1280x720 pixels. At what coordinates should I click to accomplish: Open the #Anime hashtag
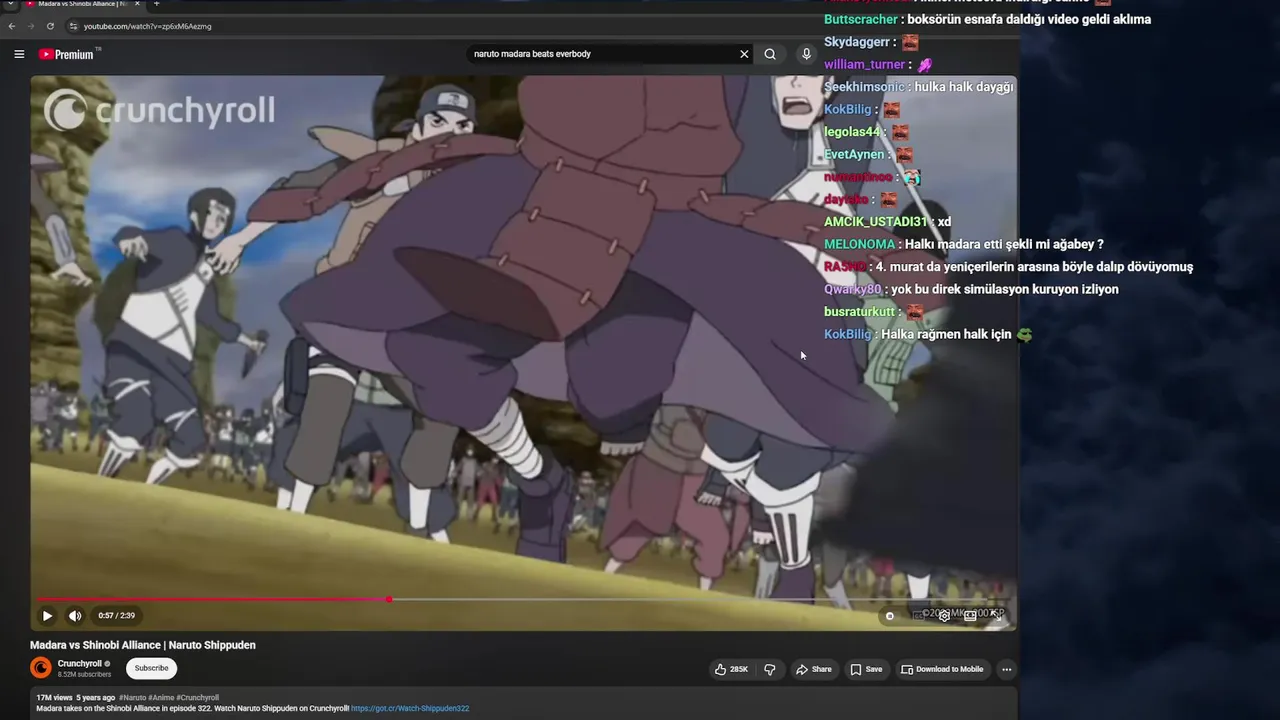[160, 697]
